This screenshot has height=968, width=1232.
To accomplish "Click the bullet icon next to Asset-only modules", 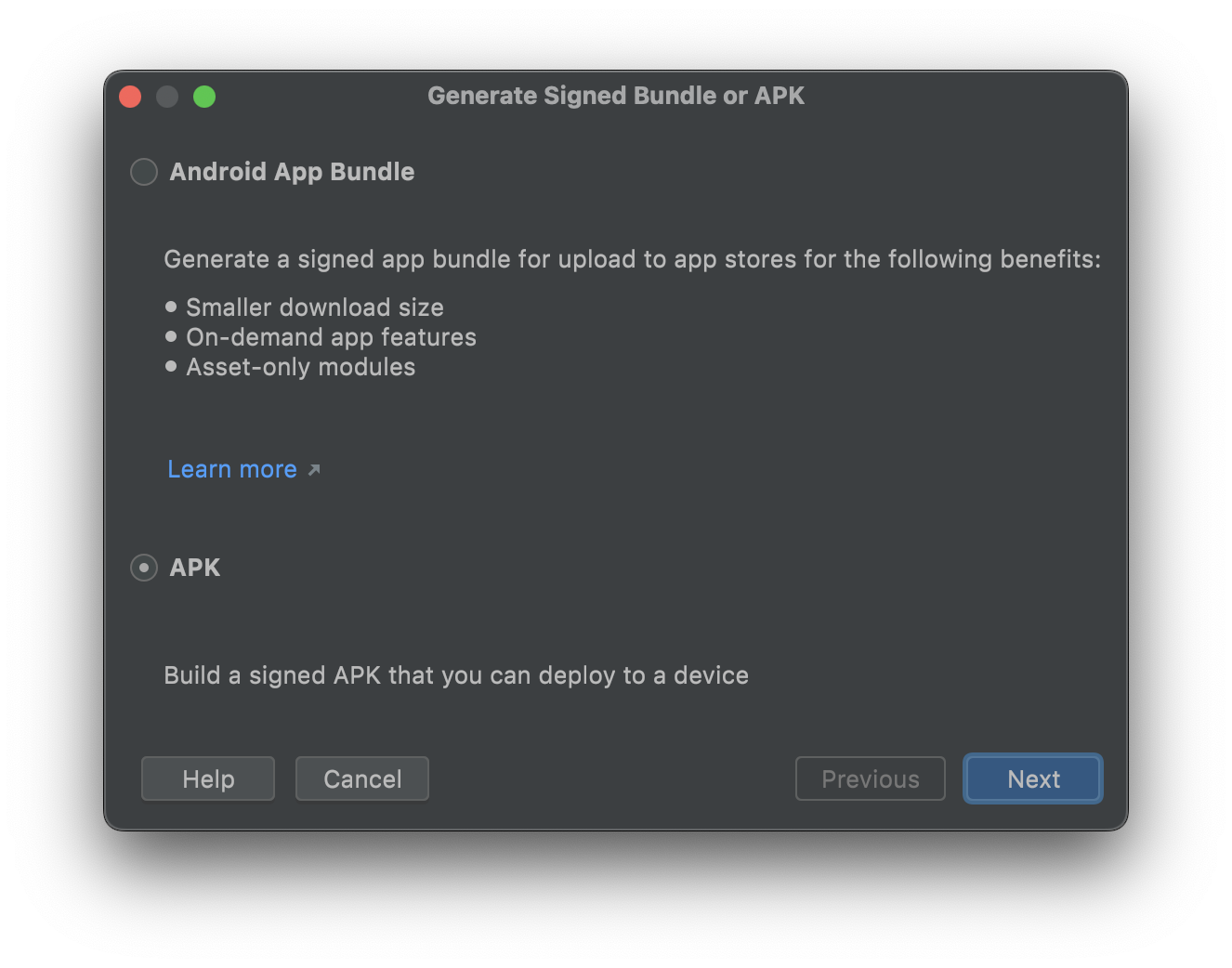I will point(171,366).
